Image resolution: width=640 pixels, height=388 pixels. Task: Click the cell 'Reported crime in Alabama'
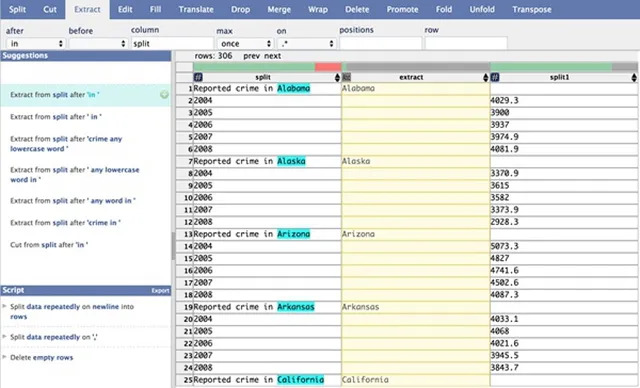pos(267,89)
